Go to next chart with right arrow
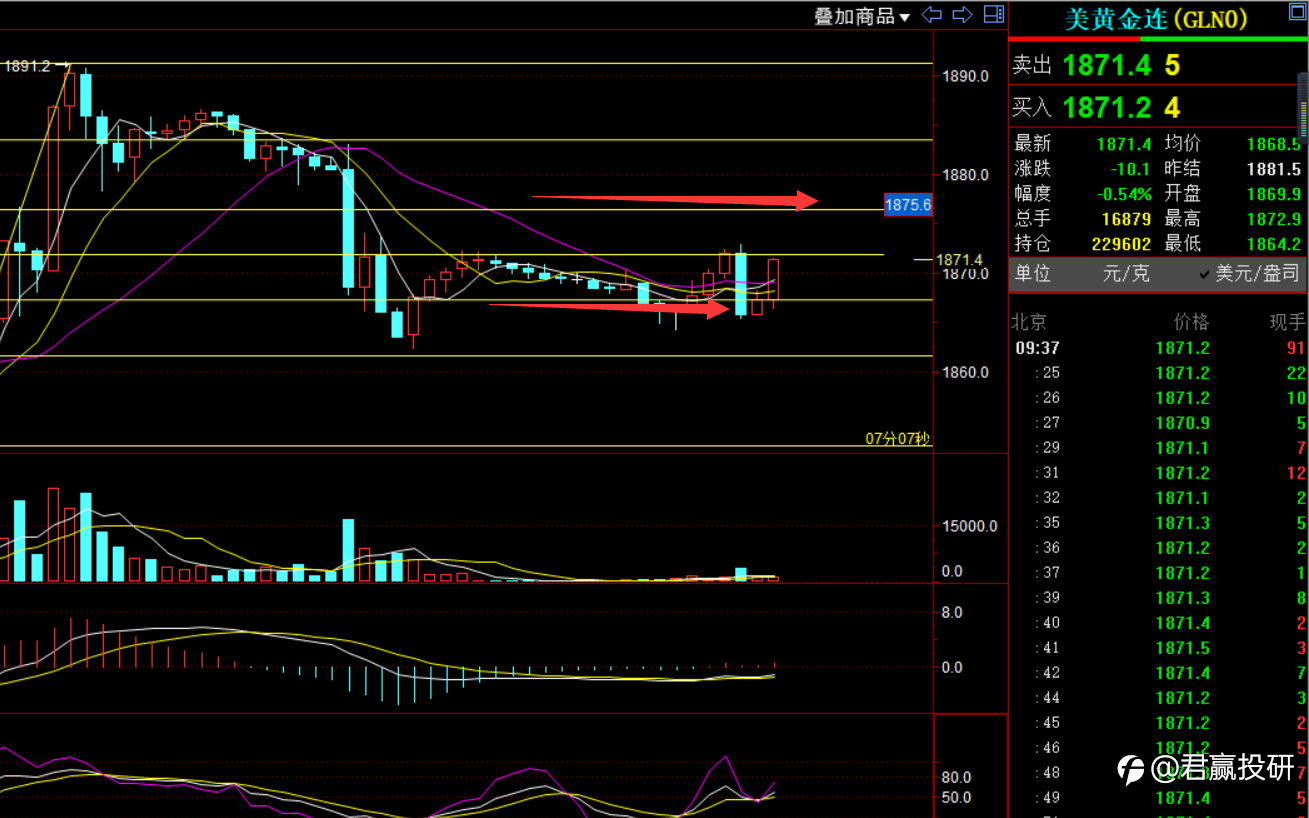1309x818 pixels. 963,15
